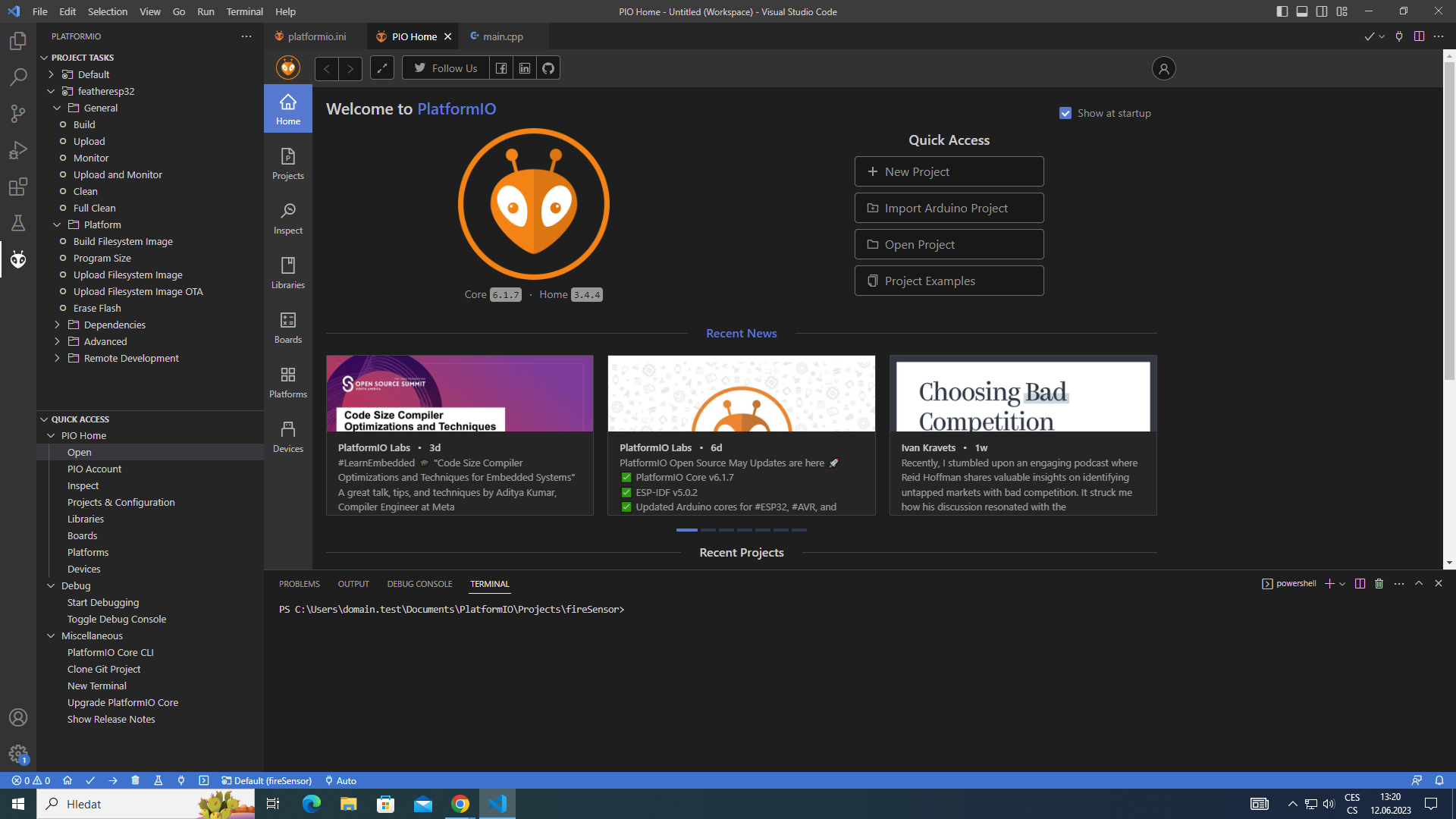1456x819 pixels.
Task: Click the PIO Home Boards sidebar icon
Action: point(288,328)
